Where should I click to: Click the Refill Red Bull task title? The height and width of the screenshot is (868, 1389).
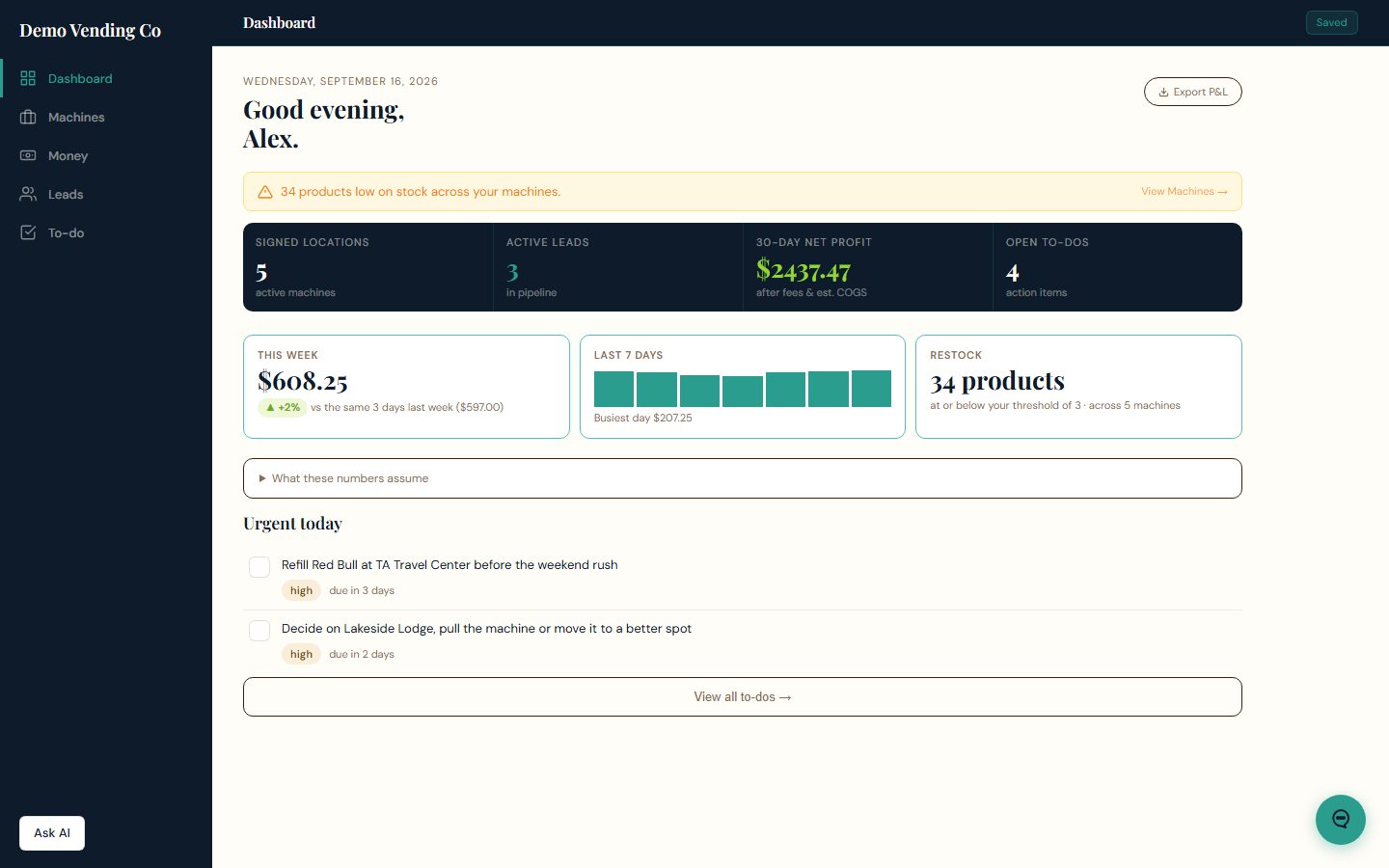pos(449,565)
